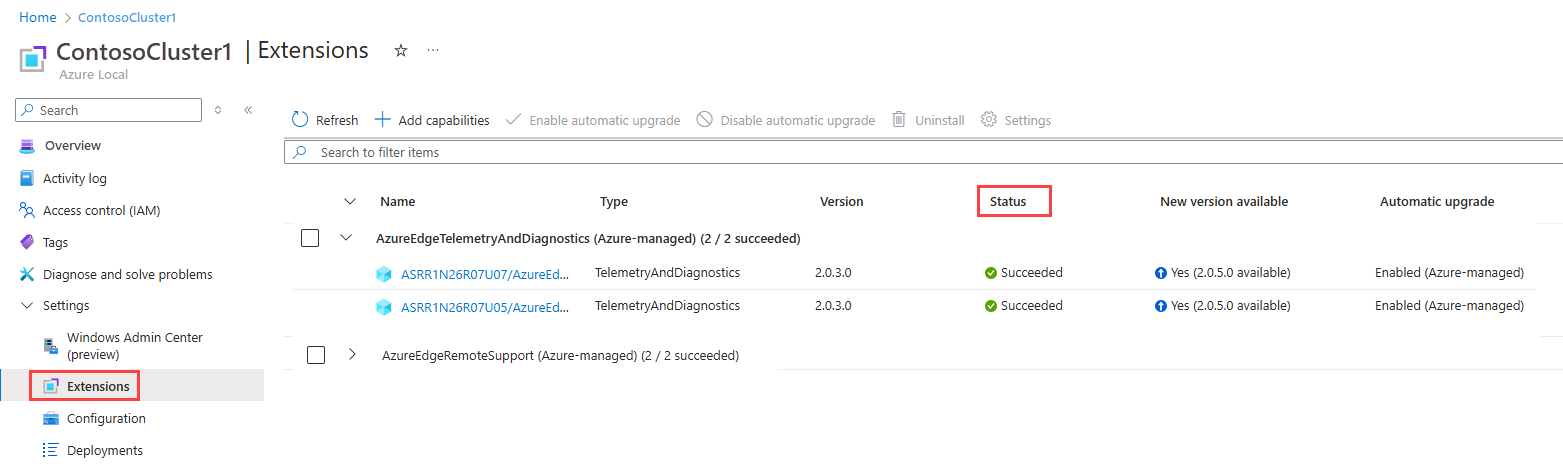Sort by the Name column header
This screenshot has width=1563, height=471.
397,202
